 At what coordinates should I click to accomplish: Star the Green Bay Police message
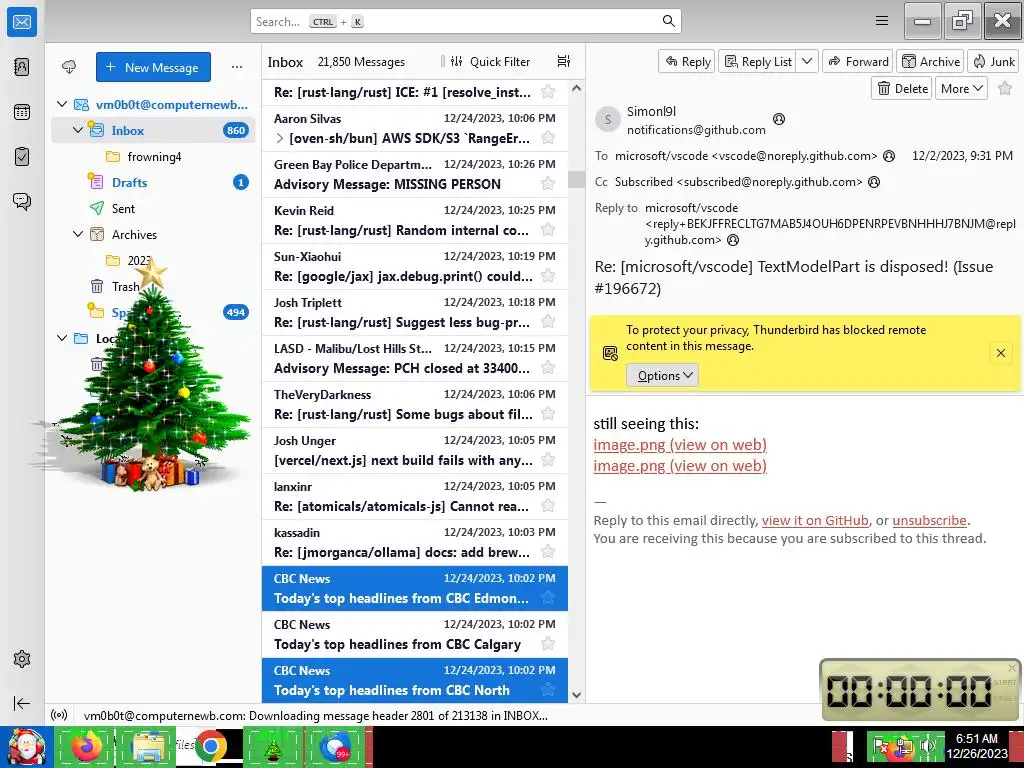pyautogui.click(x=548, y=184)
